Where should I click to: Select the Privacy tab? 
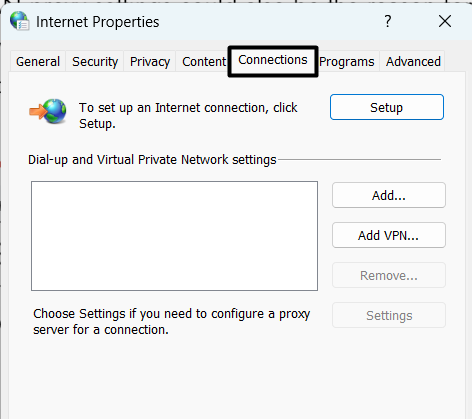150,62
